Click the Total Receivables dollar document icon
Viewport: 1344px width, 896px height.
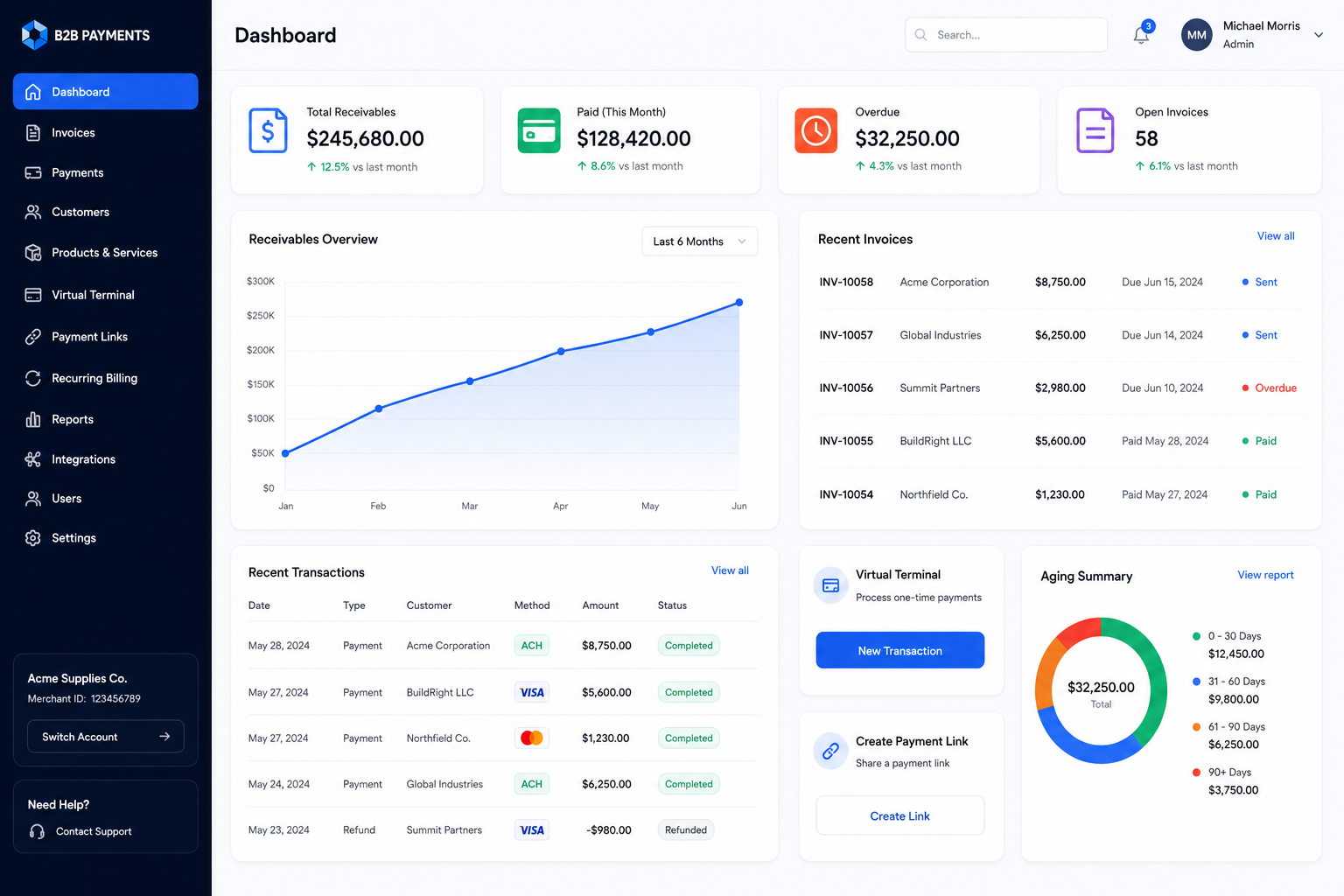click(269, 130)
